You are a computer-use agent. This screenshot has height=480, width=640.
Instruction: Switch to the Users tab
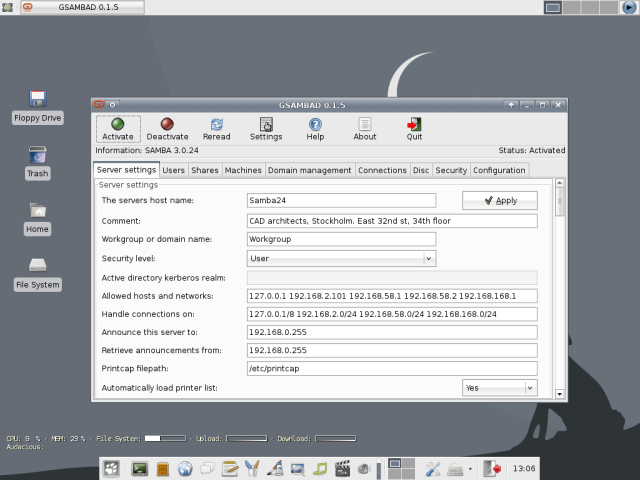173,170
